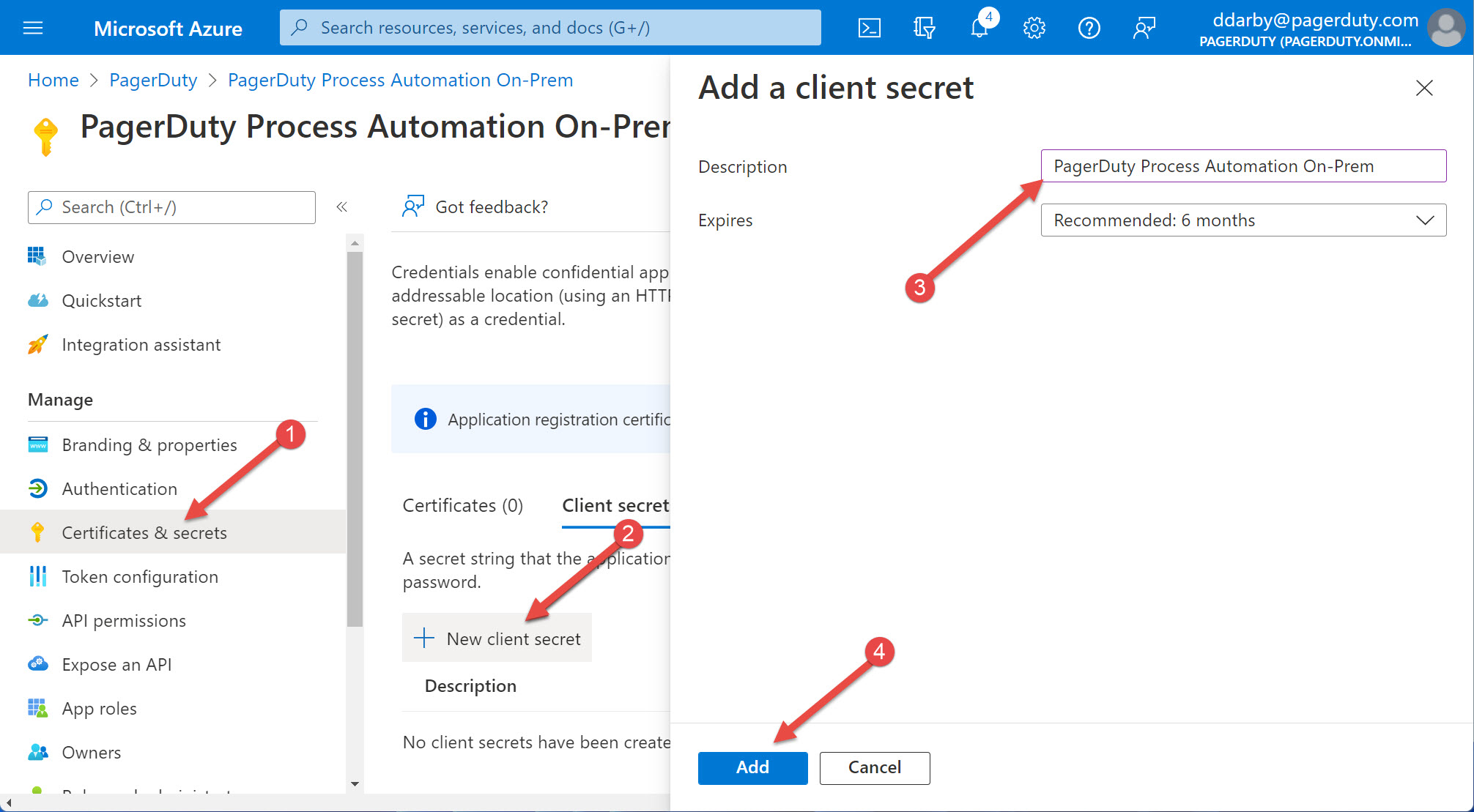Go to Home breadcrumb

click(53, 80)
